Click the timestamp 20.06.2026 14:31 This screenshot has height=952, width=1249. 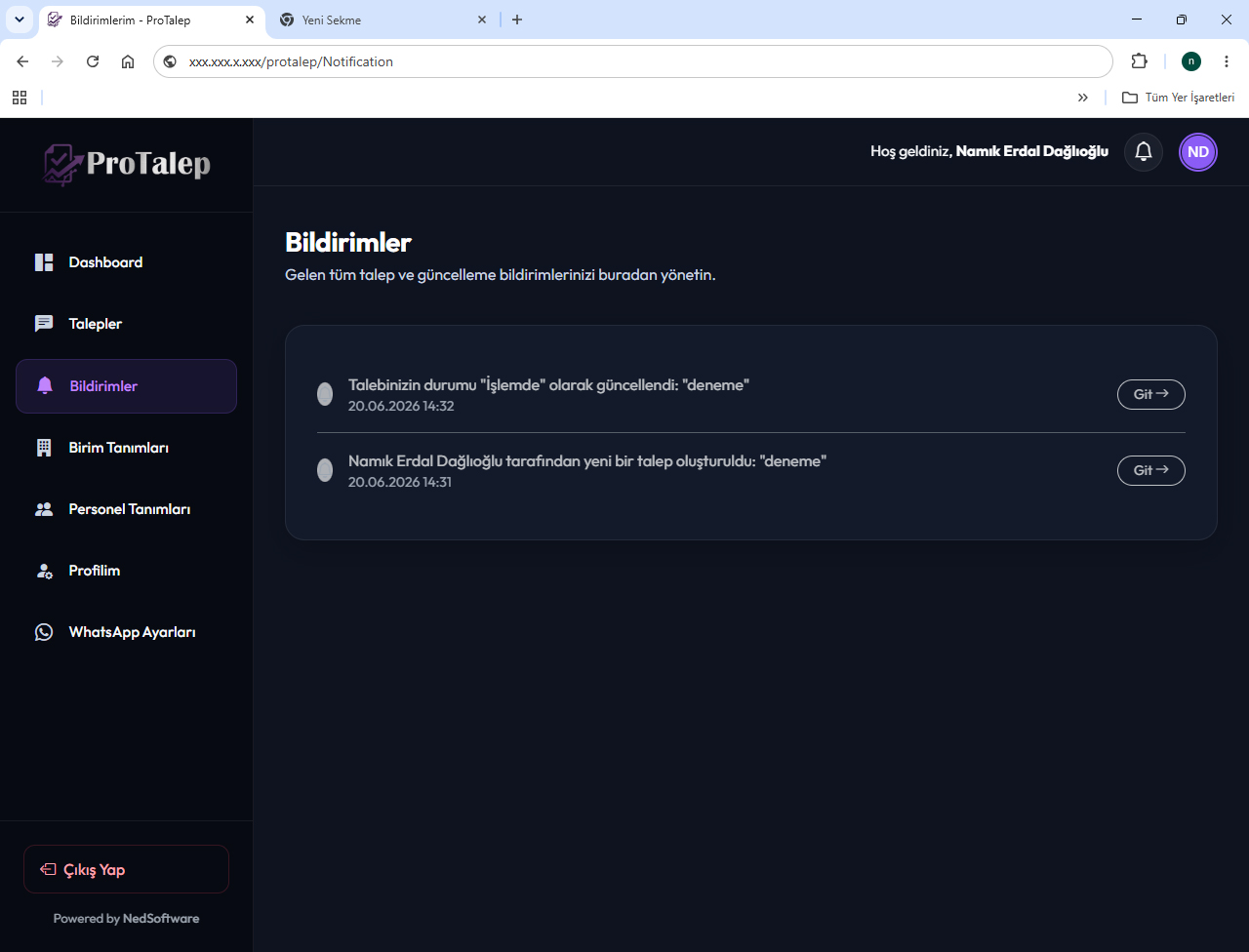(400, 482)
